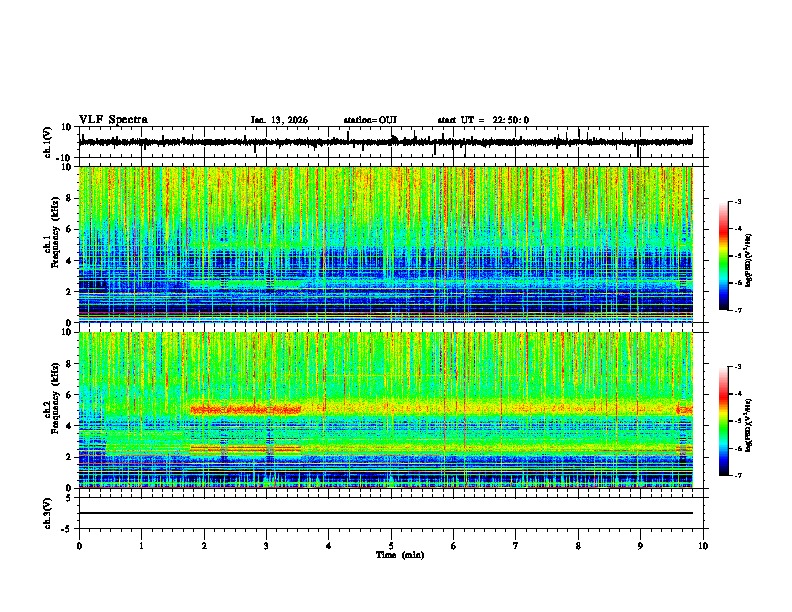Click the "Time (min)" axis title

tap(400, 555)
